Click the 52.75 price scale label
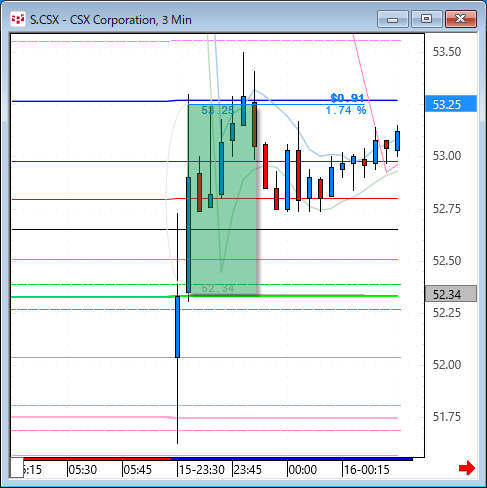The image size is (487, 488). 447,209
